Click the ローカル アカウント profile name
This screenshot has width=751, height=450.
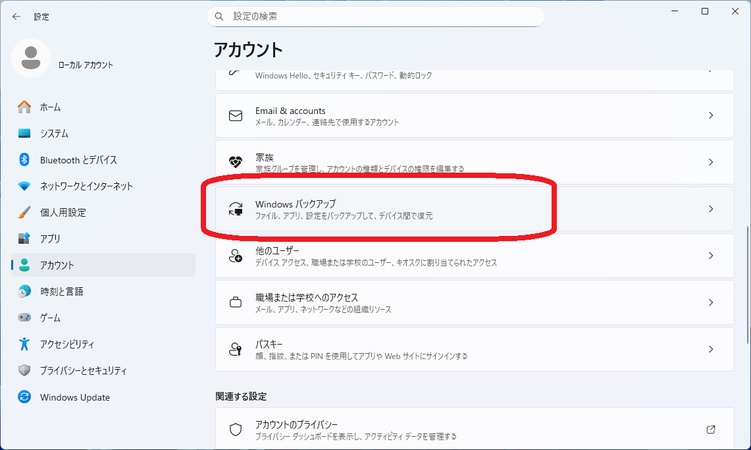[86, 65]
